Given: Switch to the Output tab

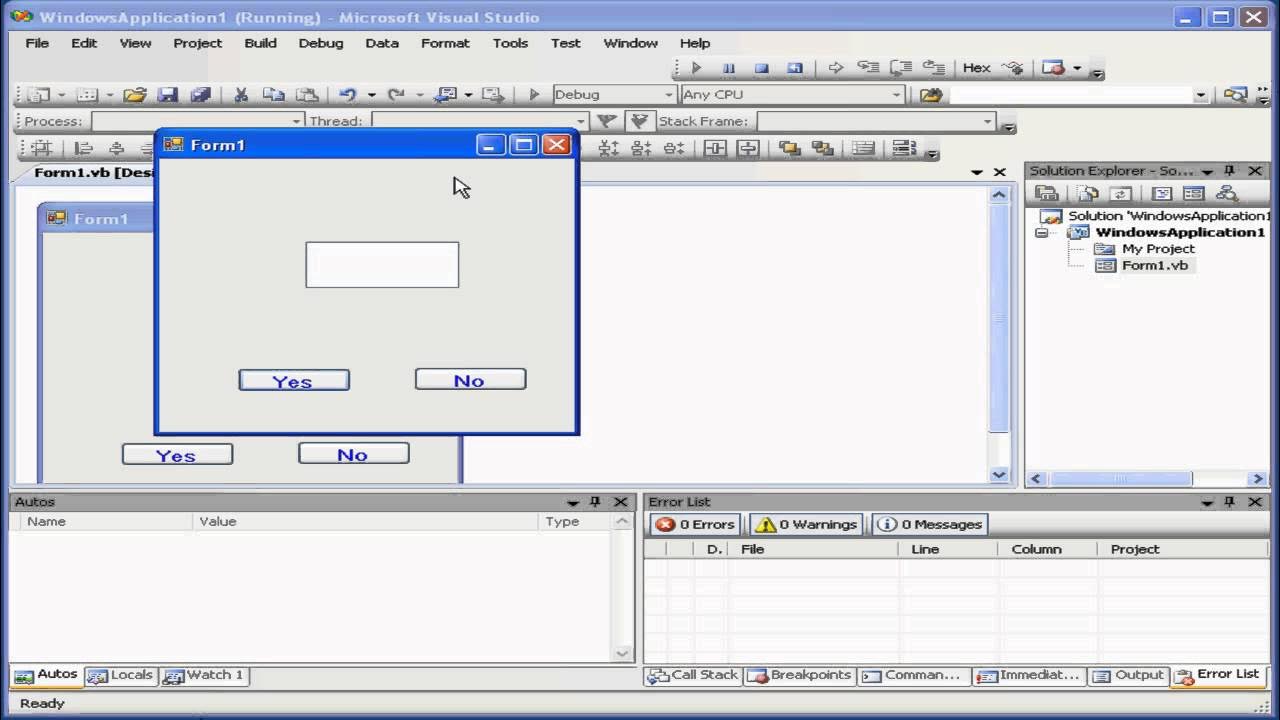Looking at the screenshot, I should [1128, 675].
